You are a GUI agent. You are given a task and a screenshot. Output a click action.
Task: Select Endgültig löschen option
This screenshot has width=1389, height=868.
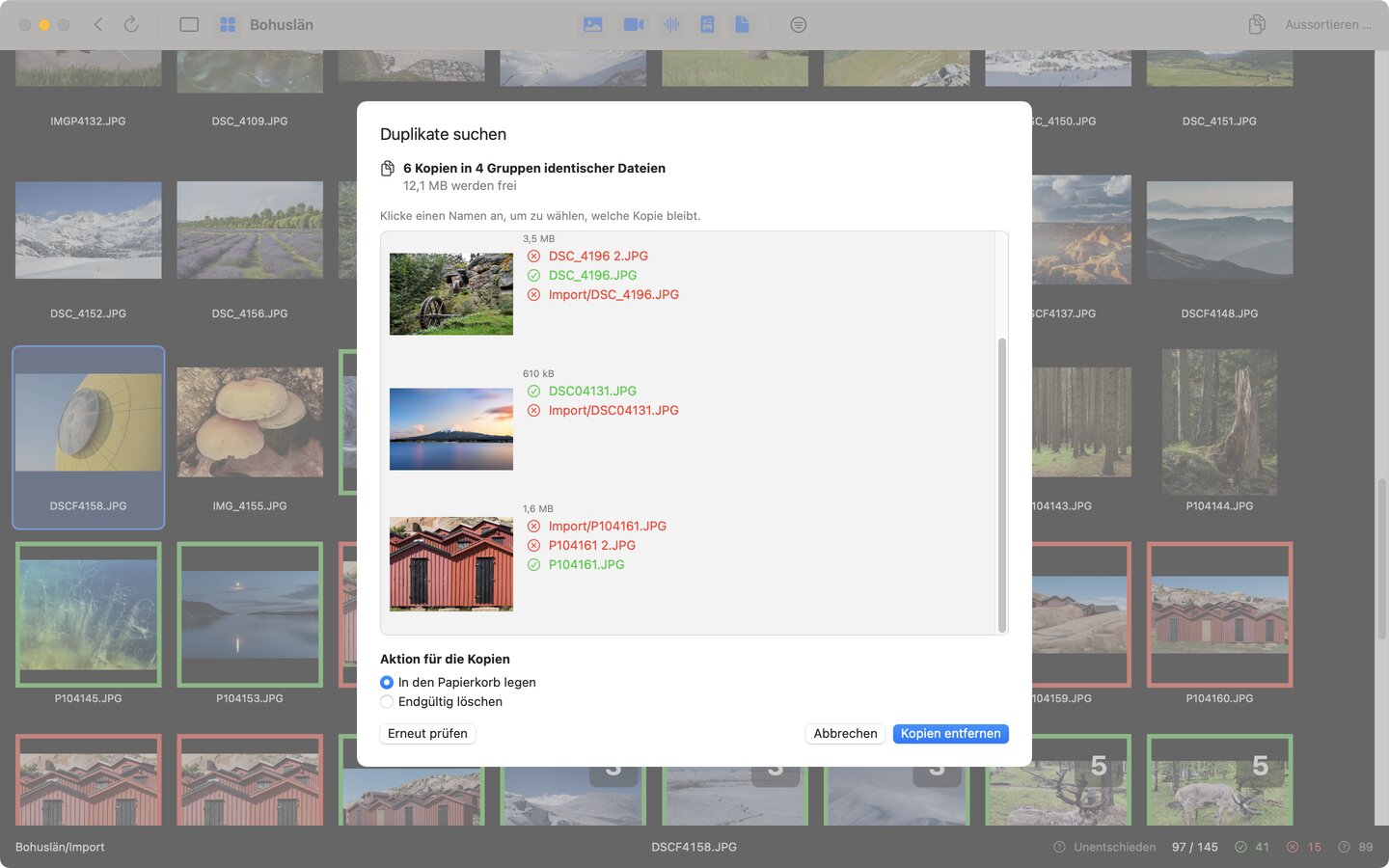pos(442,701)
